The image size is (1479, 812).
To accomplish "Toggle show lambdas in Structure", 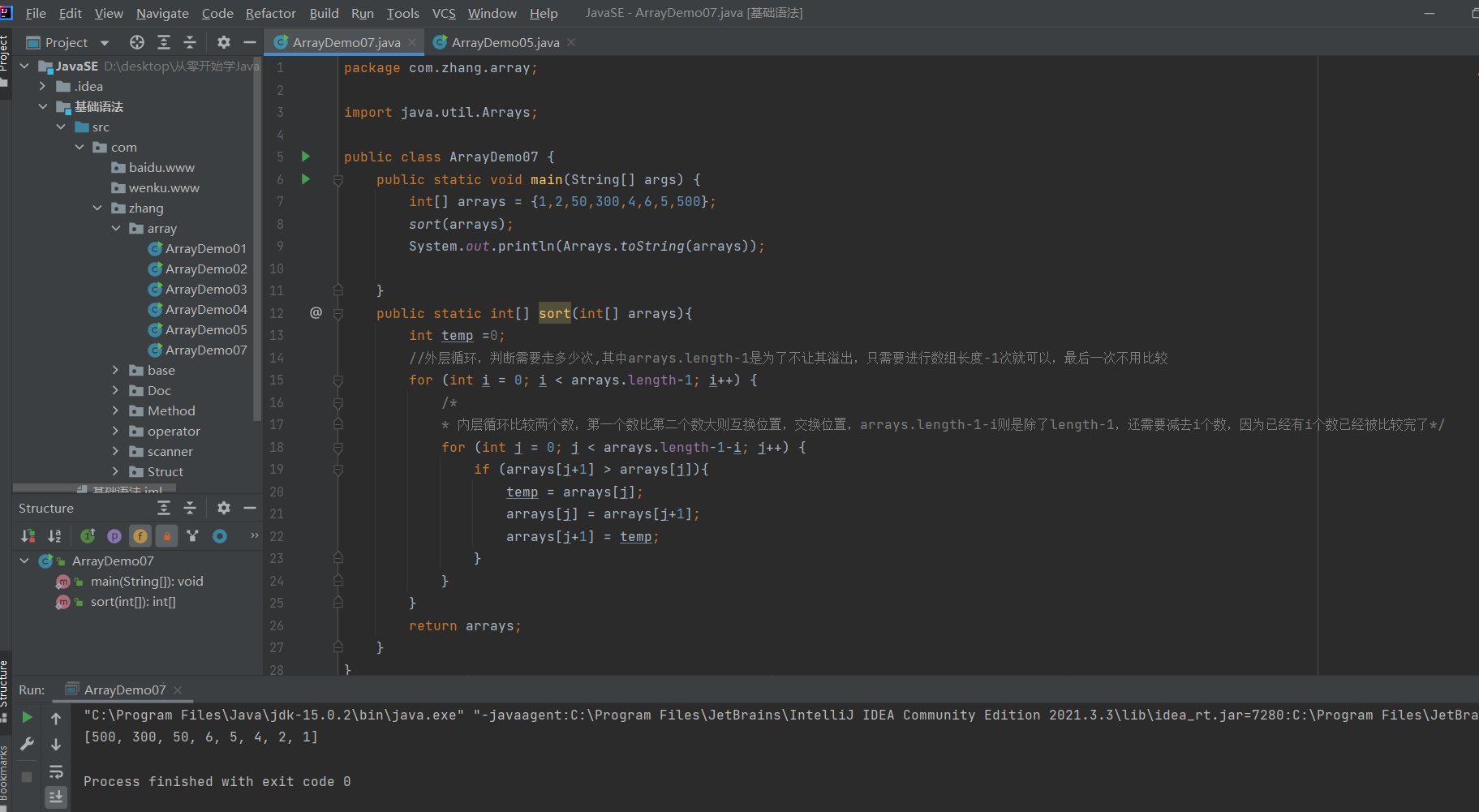I will 219,535.
